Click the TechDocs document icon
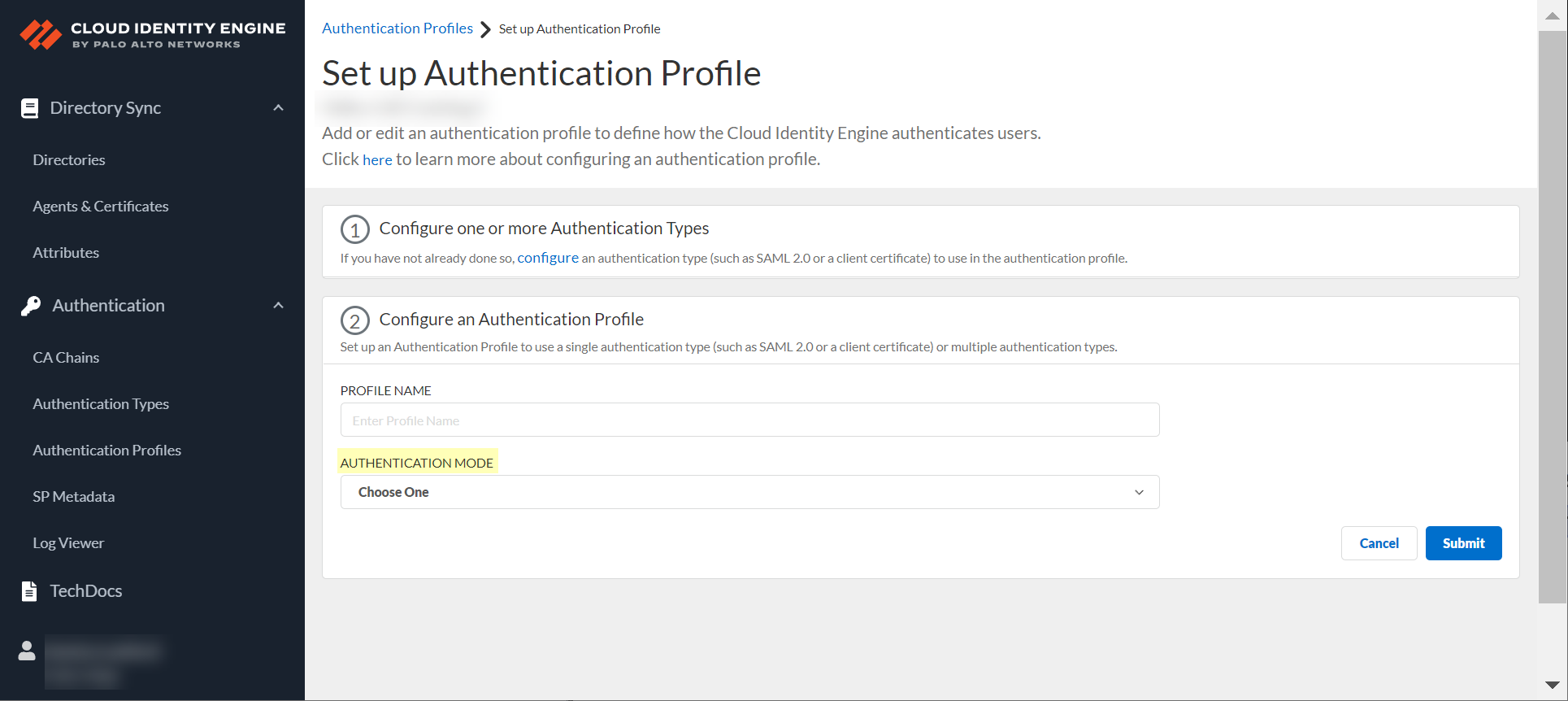The image size is (1568, 701). [29, 591]
